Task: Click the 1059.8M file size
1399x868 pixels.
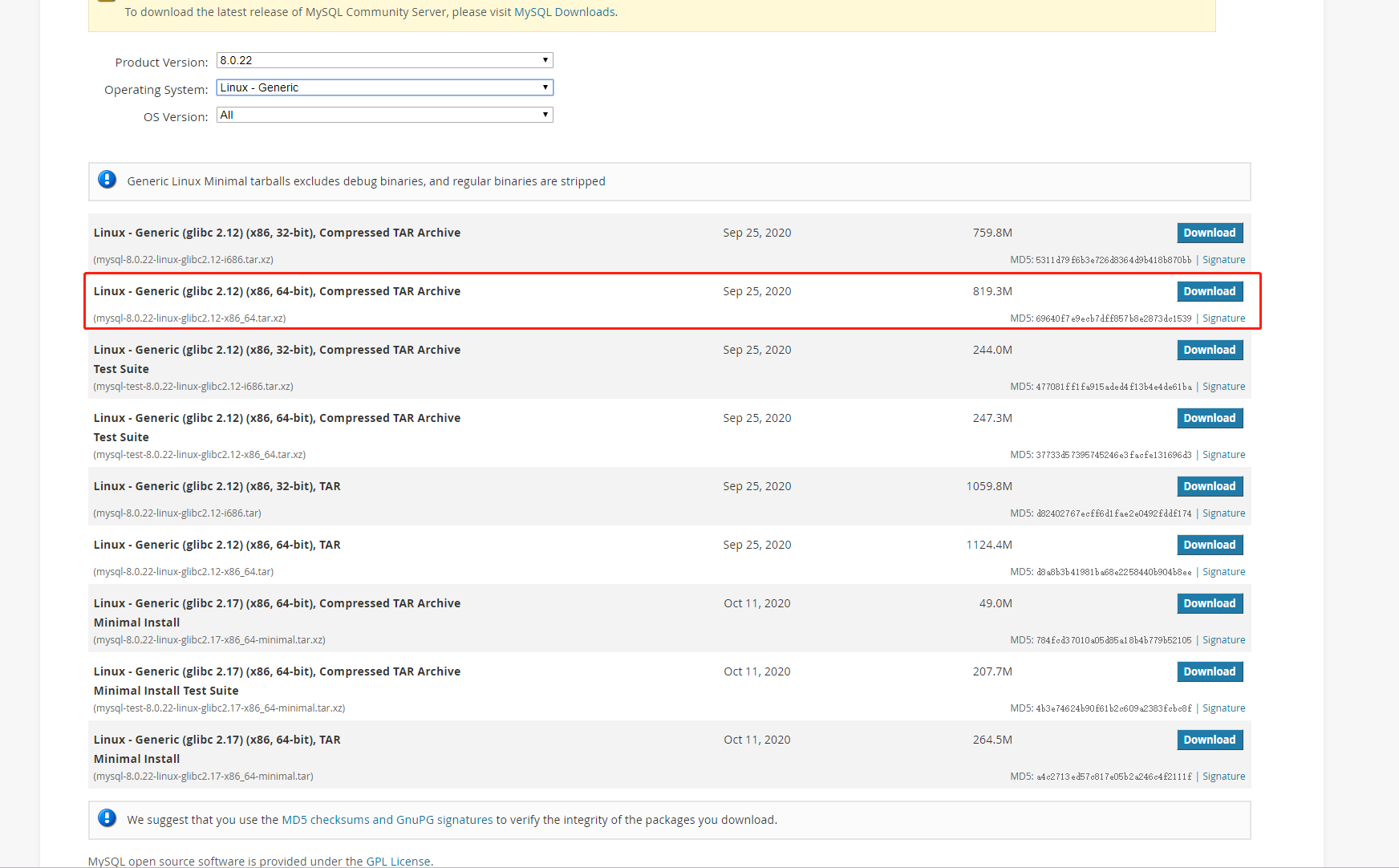Action: click(x=989, y=486)
